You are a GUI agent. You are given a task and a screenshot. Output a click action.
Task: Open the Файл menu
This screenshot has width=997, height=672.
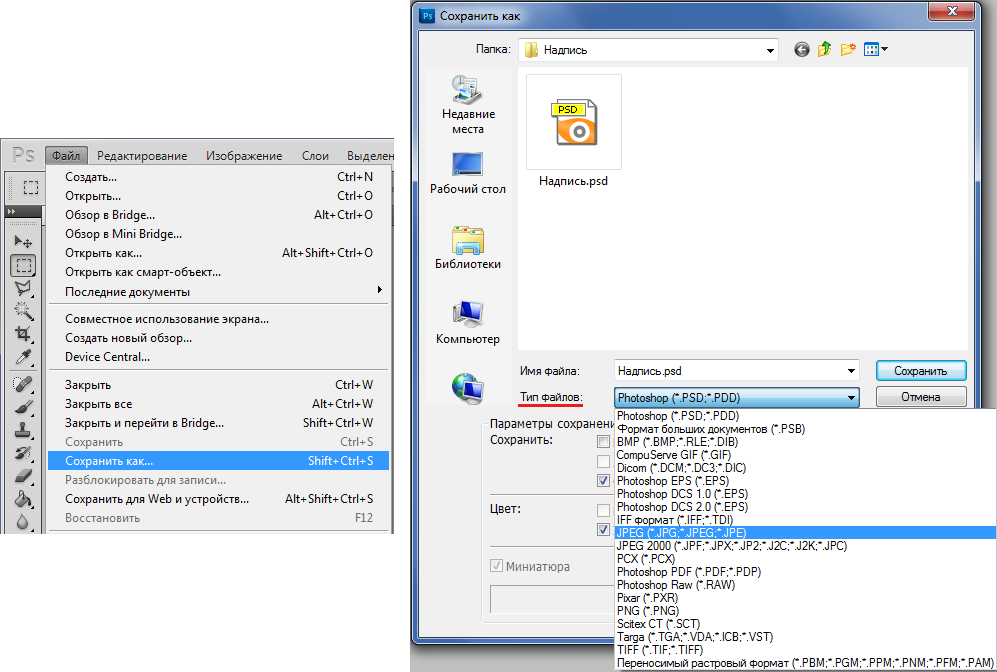point(66,156)
